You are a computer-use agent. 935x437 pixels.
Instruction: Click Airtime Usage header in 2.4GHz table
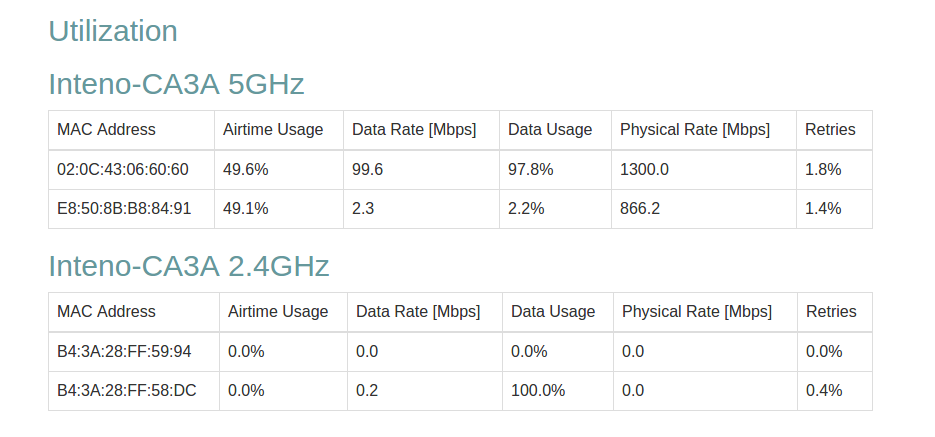click(278, 312)
